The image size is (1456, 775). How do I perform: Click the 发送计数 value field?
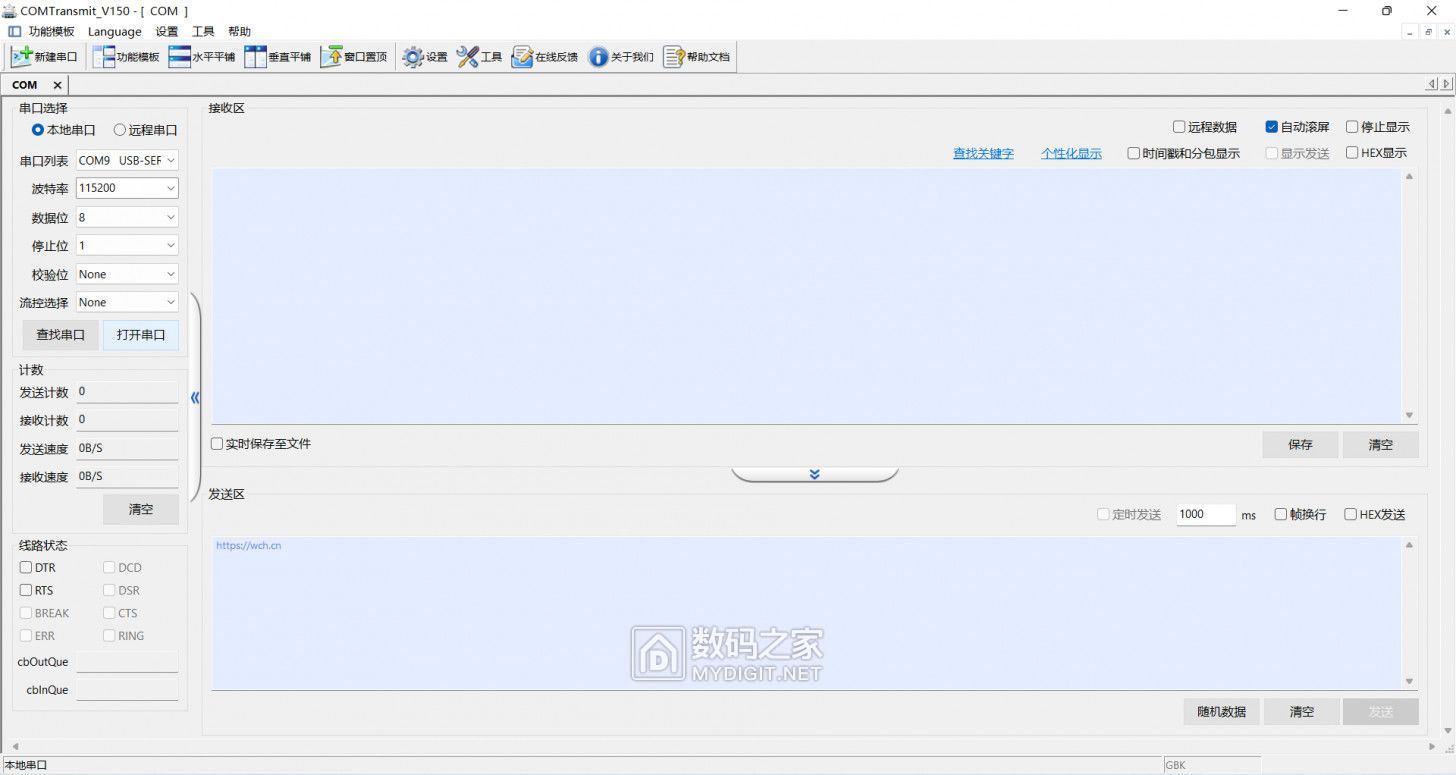pyautogui.click(x=127, y=392)
